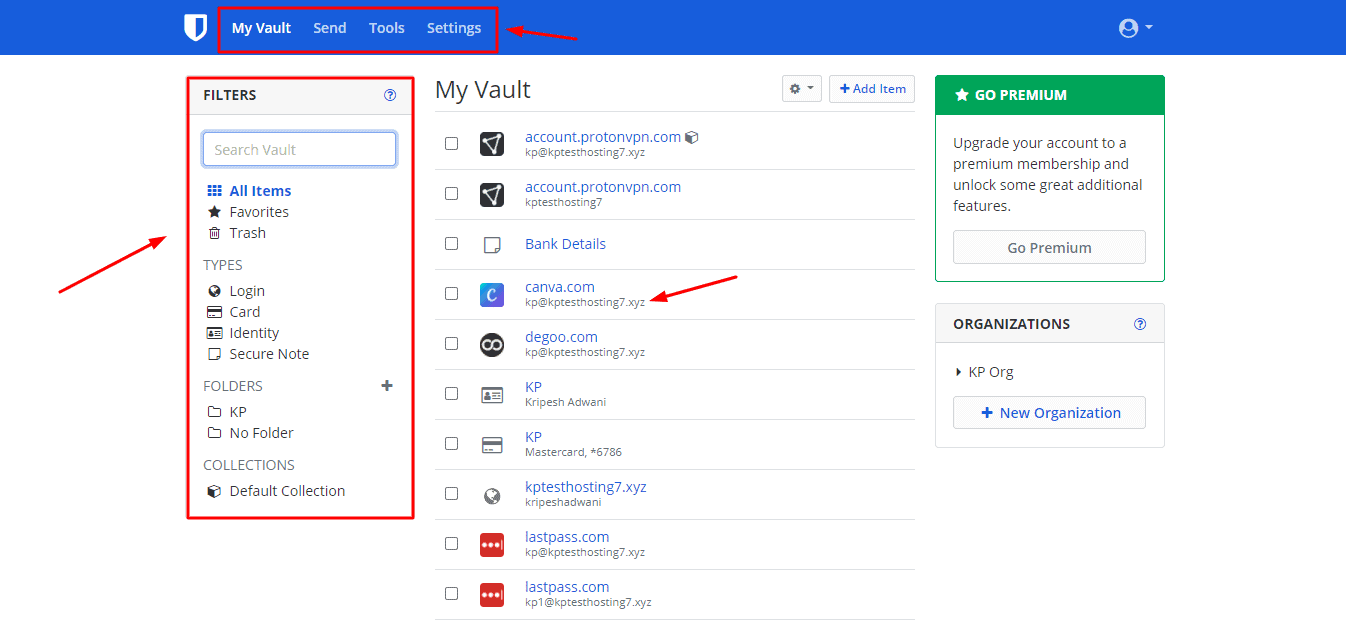Click the Search Vault field
1346x621 pixels.
tap(299, 150)
